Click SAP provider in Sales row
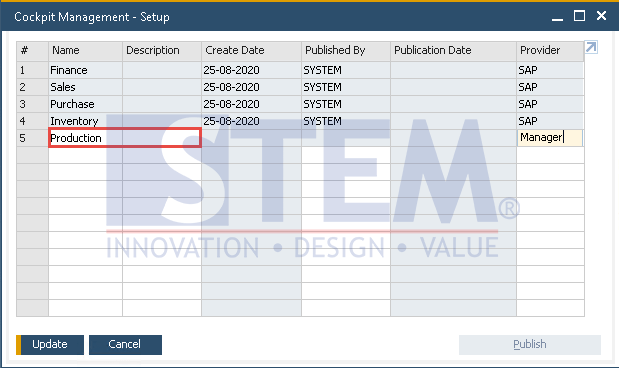 [550, 87]
